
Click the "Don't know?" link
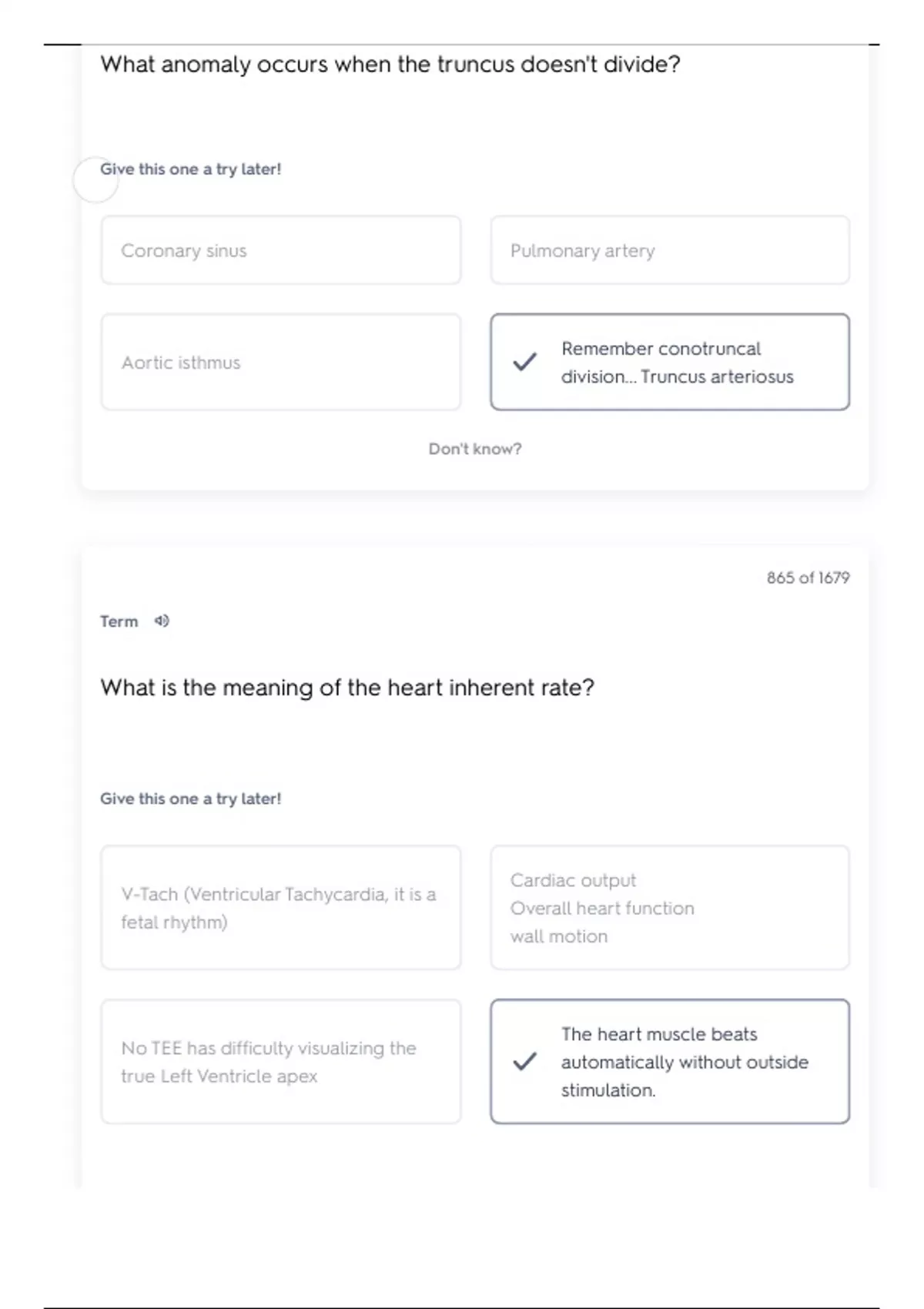coord(475,449)
